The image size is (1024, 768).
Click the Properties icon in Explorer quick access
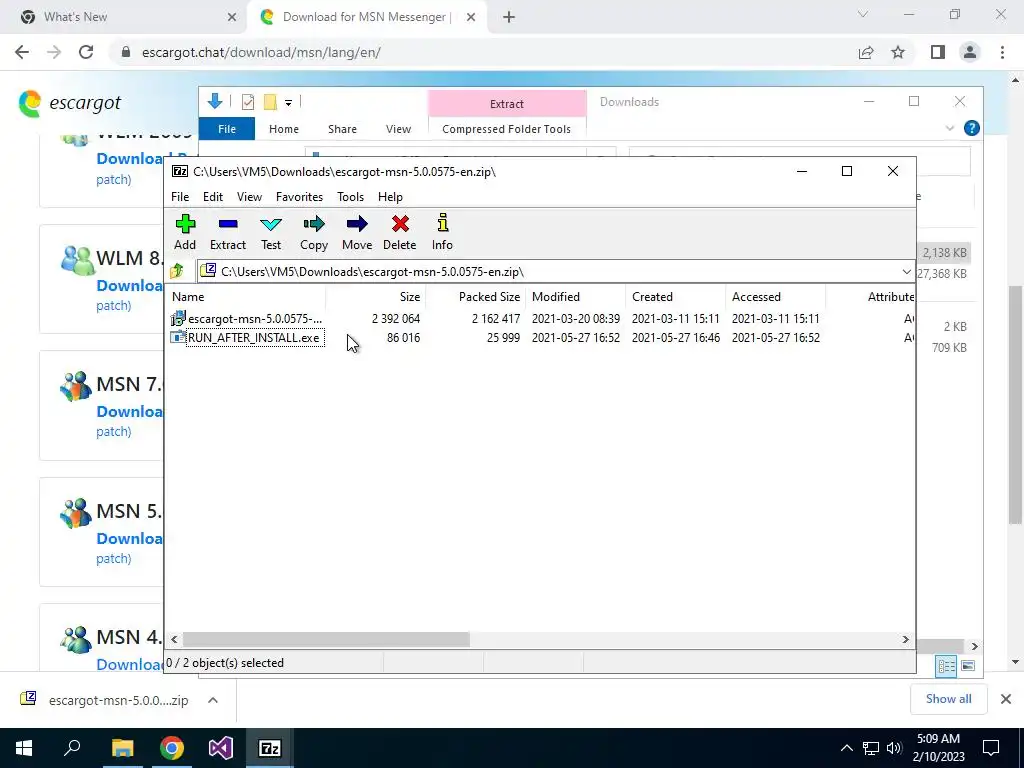pyautogui.click(x=248, y=102)
